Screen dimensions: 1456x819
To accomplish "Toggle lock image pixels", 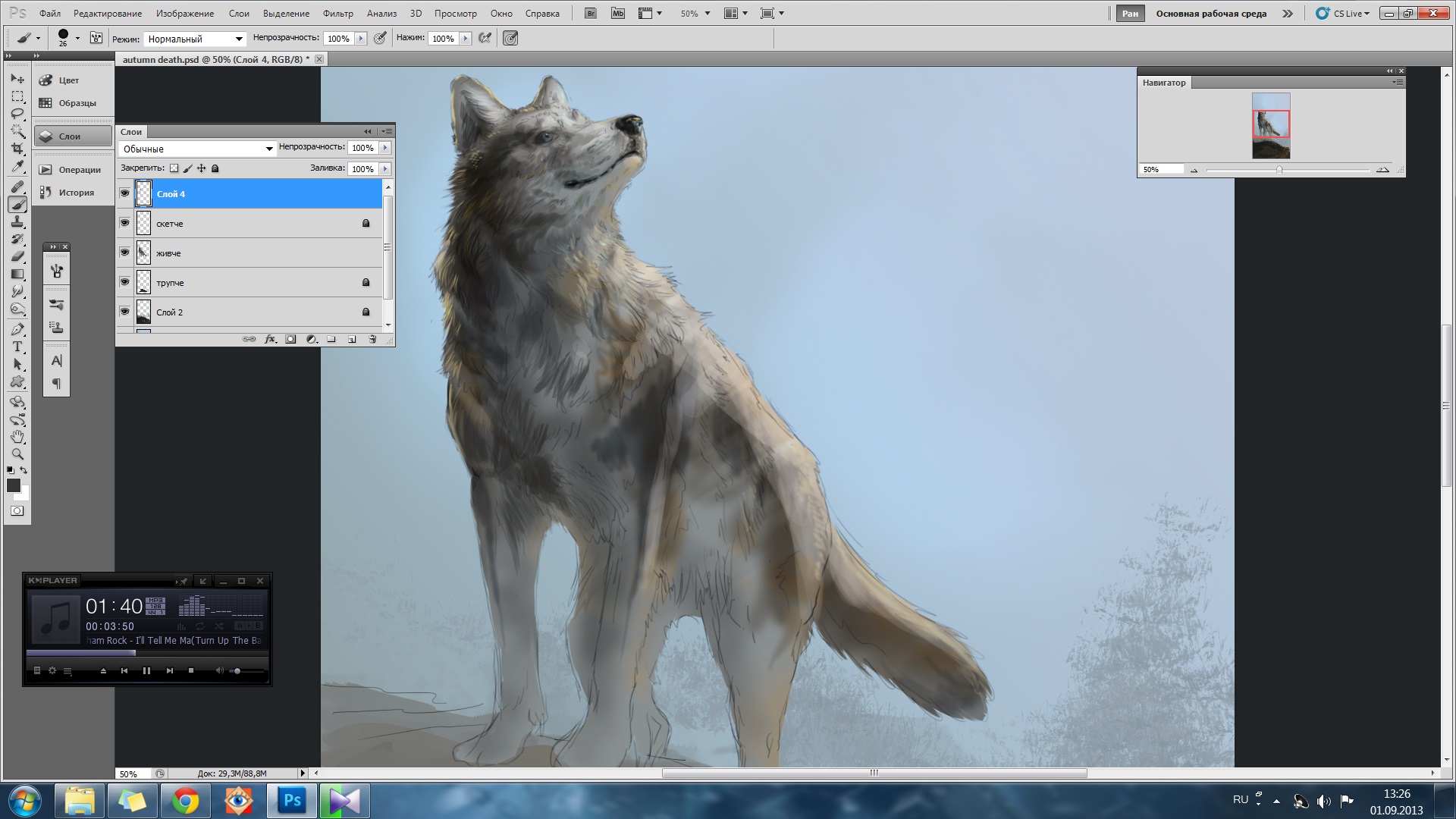I will pos(187,168).
